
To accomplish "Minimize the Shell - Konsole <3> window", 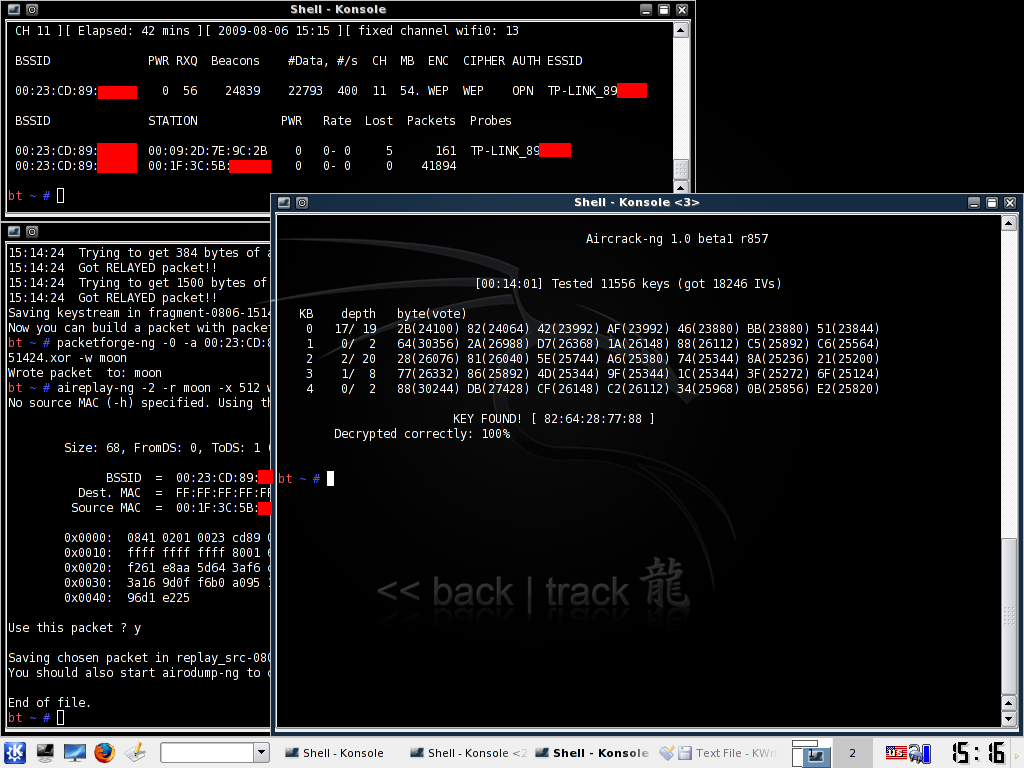I will point(974,203).
